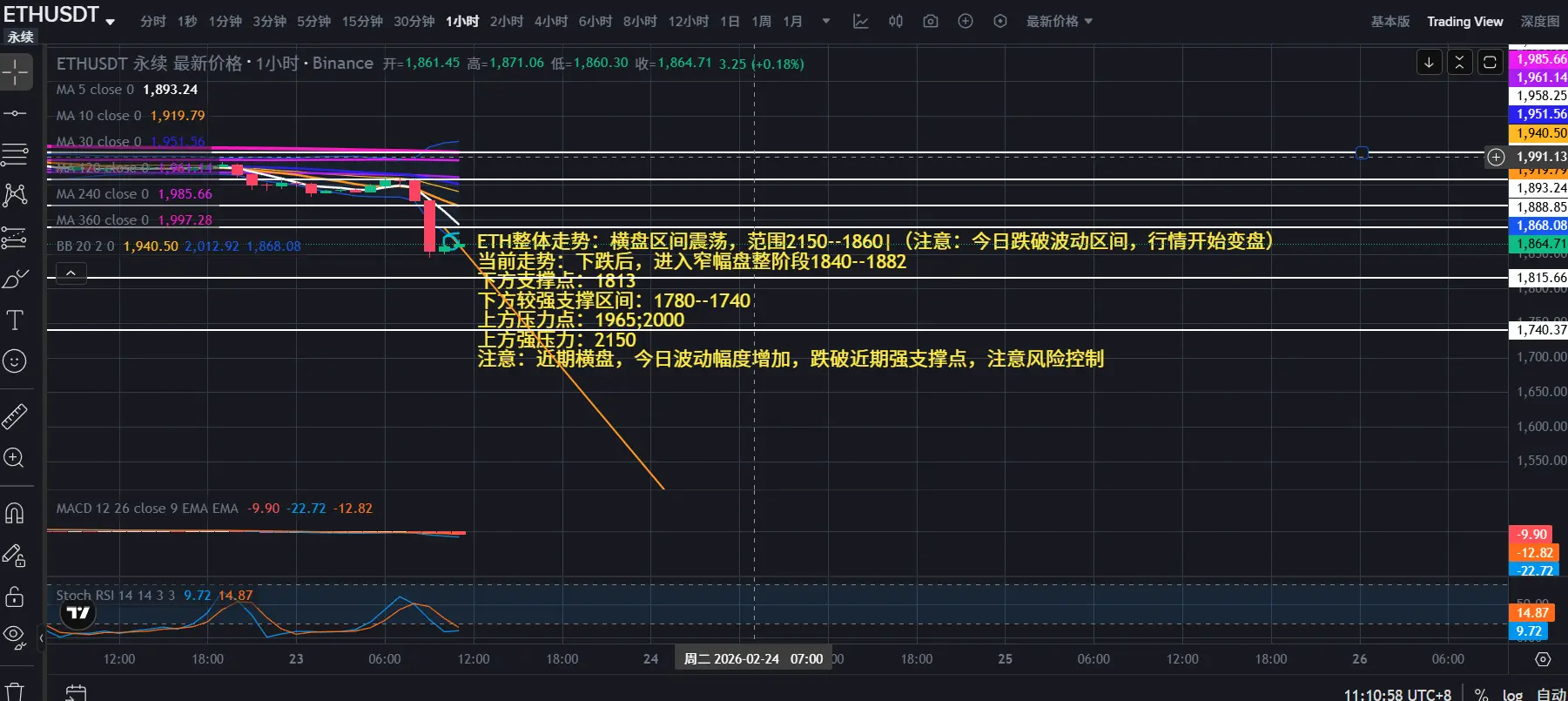
Task: Collapse the indicator legend chevron
Action: tap(71, 274)
